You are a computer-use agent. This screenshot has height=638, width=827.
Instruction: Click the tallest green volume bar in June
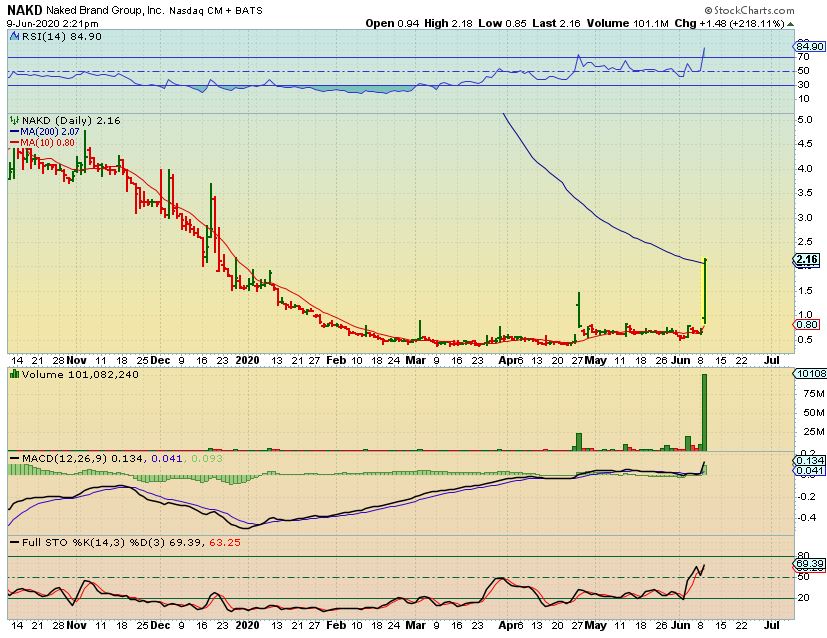pyautogui.click(x=704, y=412)
